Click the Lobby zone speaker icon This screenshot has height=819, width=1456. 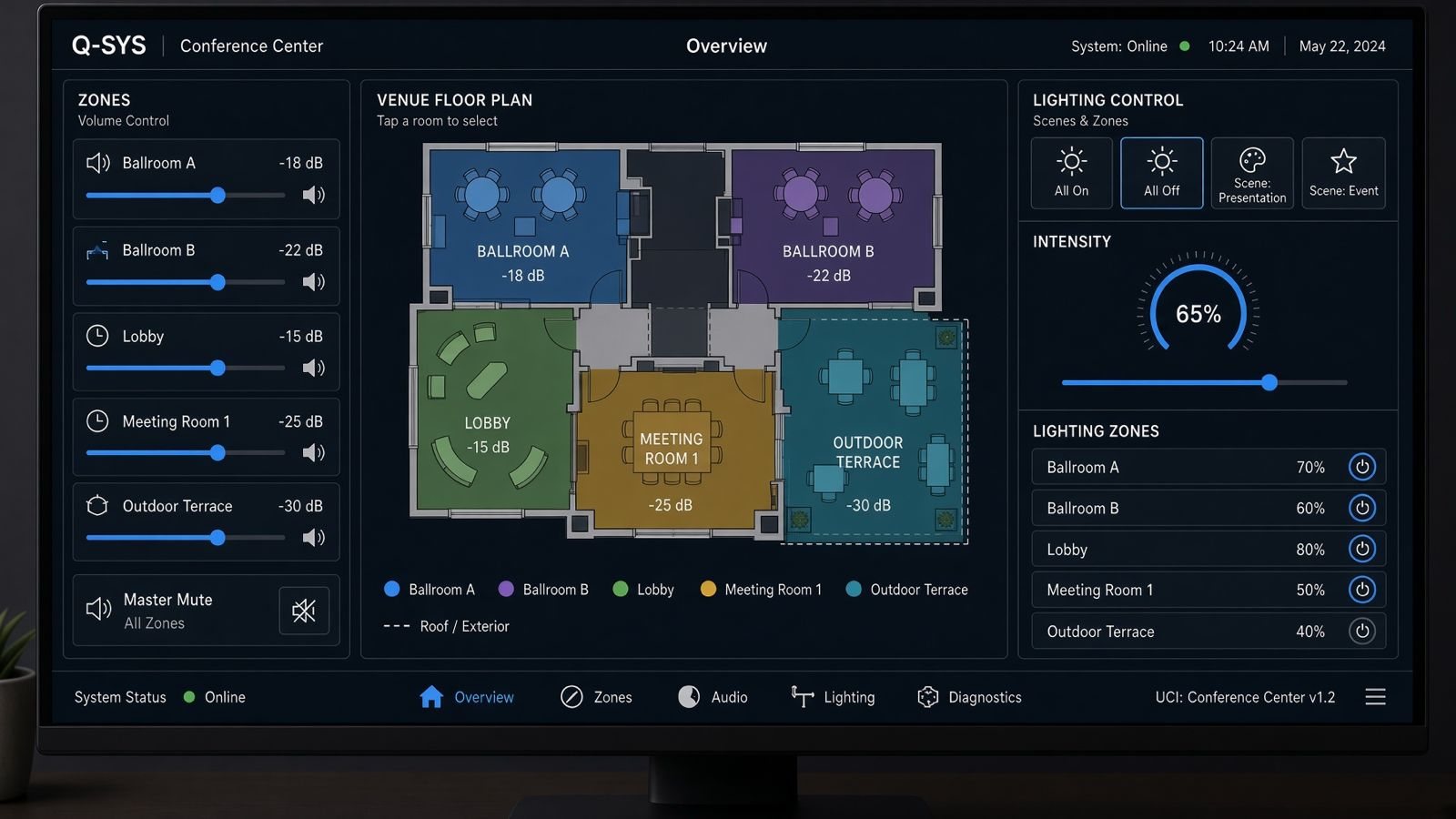tap(313, 368)
